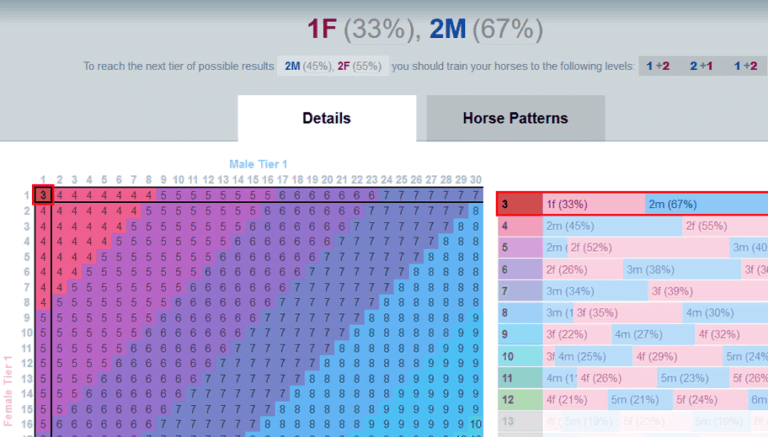Open the Horse Patterns tab
The image size is (768, 437).
515,118
